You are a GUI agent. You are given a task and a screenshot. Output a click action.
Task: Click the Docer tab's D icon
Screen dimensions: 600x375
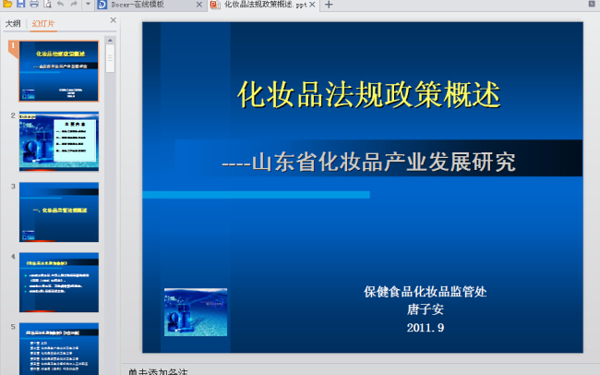coord(102,5)
